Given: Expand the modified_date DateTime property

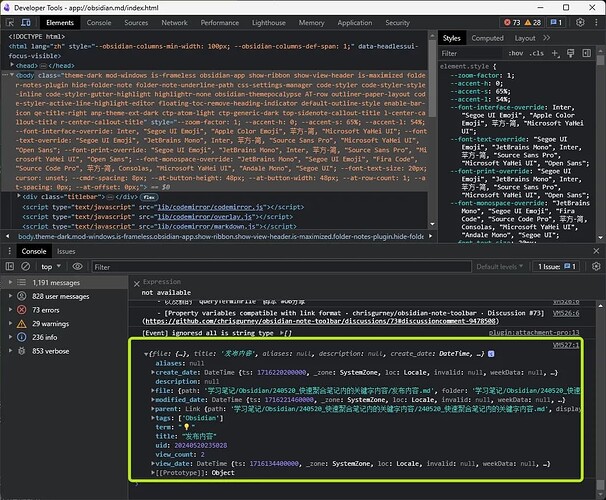Looking at the screenshot, I should click(153, 400).
